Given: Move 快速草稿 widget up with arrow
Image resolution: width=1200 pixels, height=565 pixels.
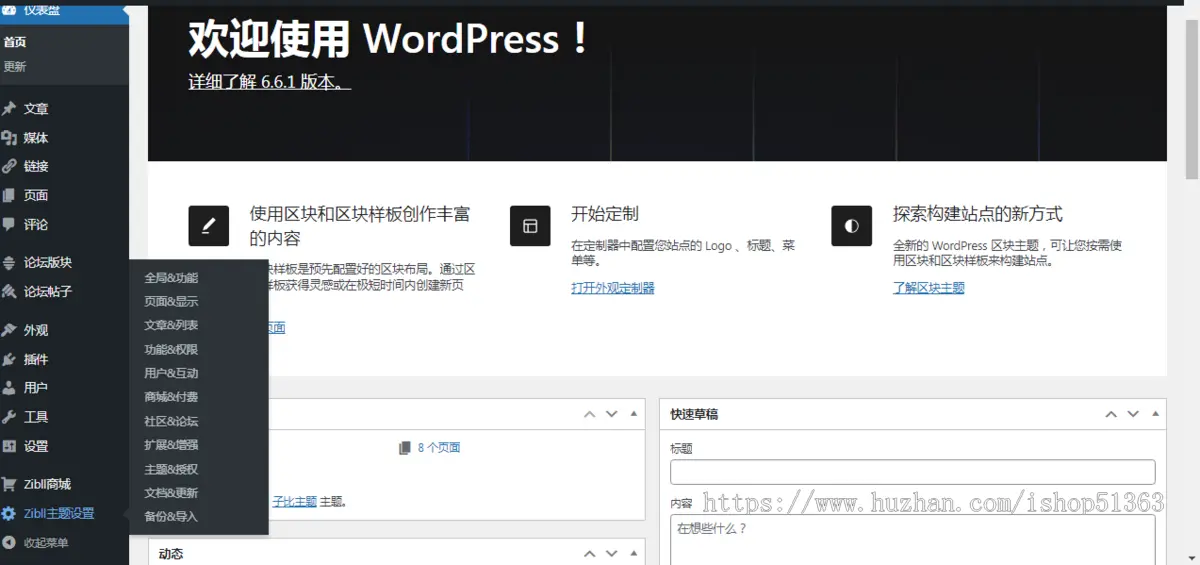Looking at the screenshot, I should tap(1111, 414).
